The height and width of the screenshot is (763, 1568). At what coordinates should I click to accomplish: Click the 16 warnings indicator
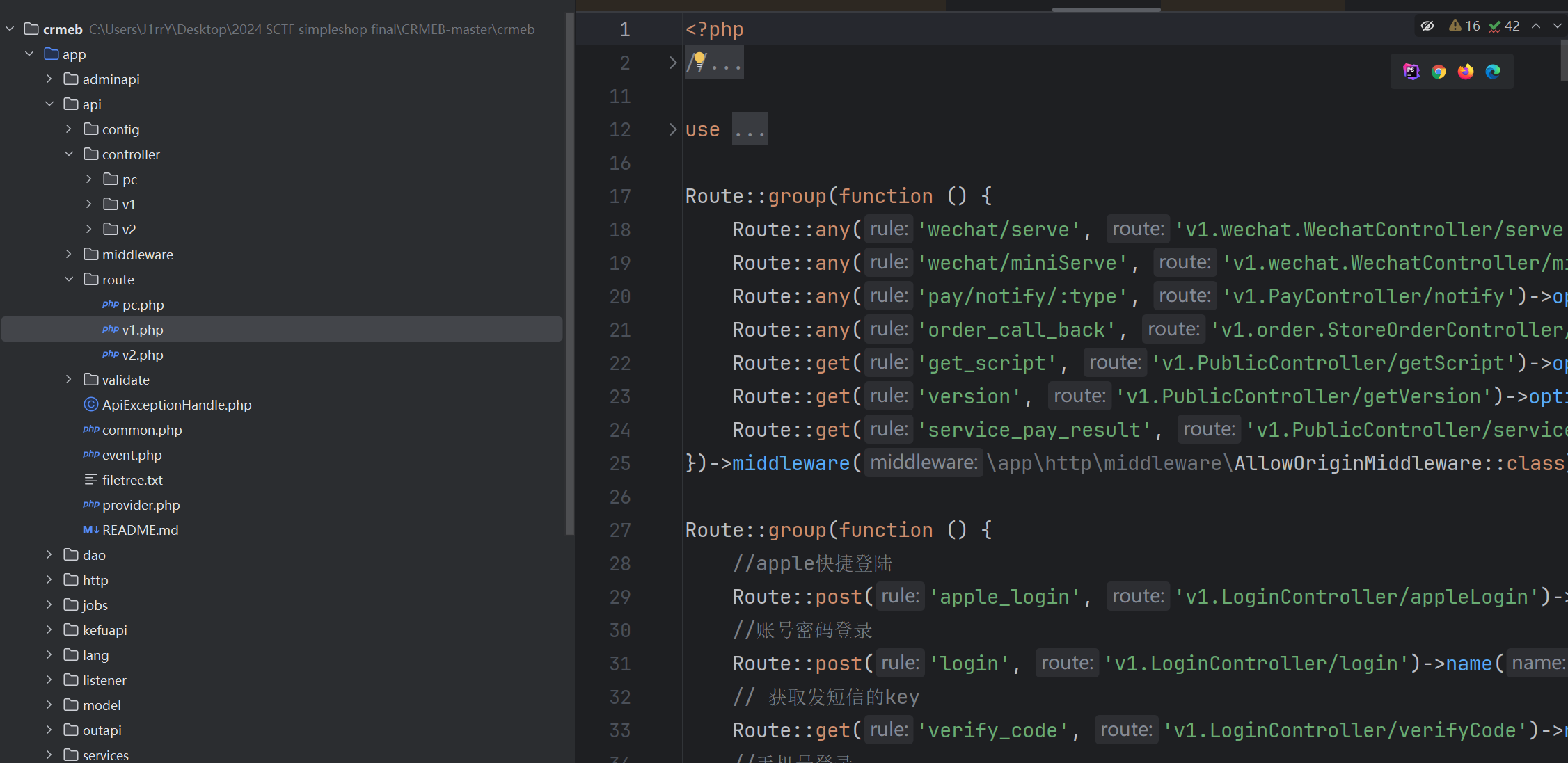(1464, 26)
